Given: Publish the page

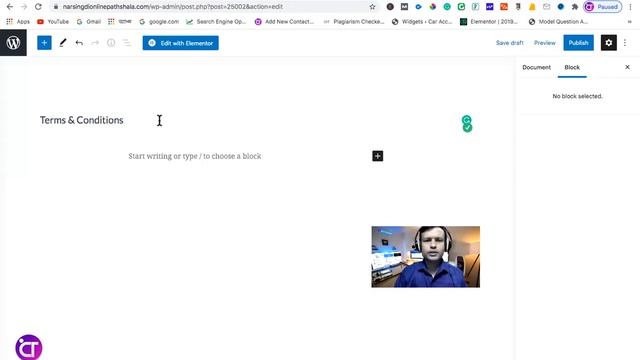Looking at the screenshot, I should click(x=578, y=43).
